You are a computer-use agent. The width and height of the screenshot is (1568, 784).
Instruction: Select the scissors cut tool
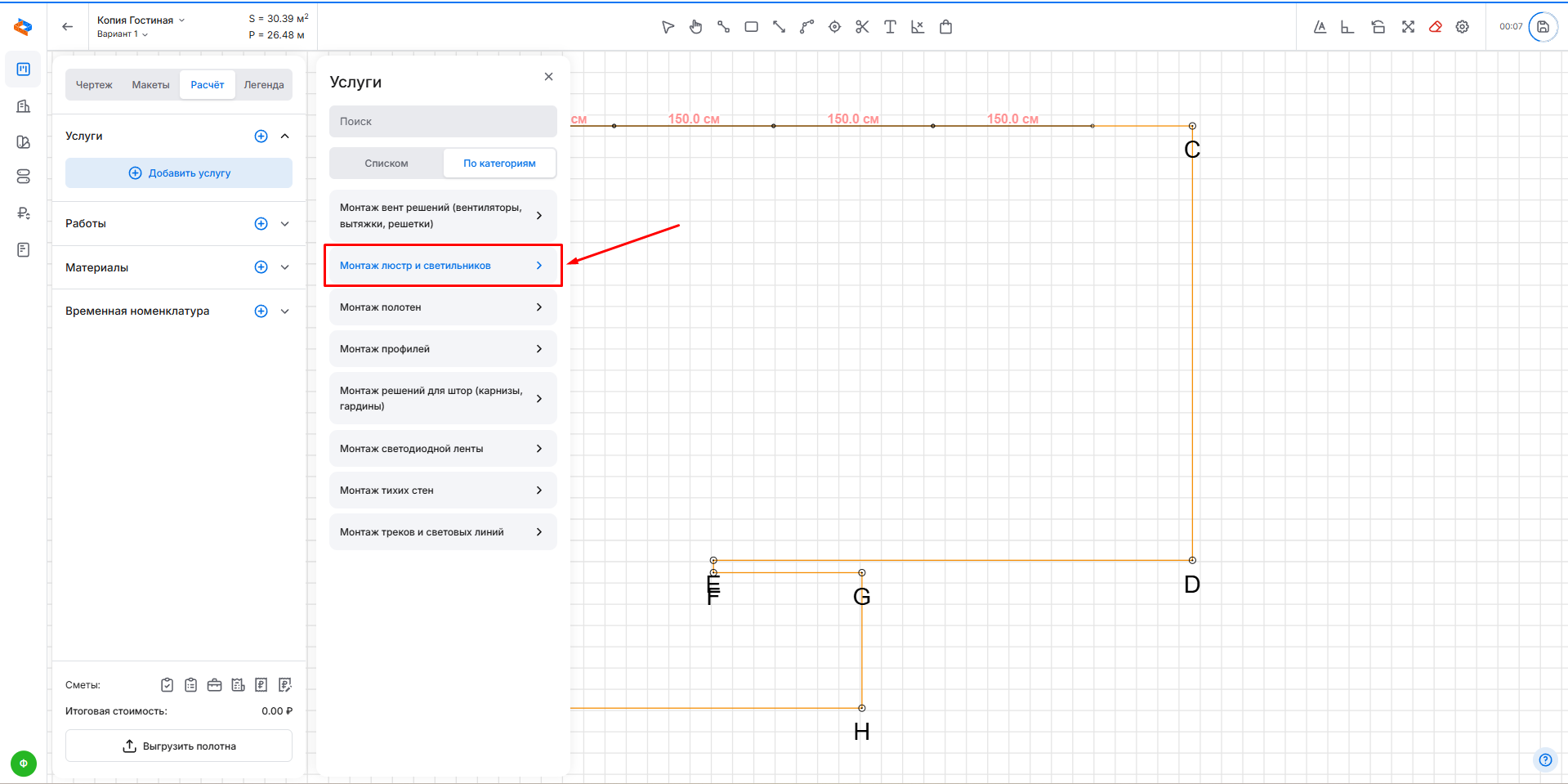(862, 27)
